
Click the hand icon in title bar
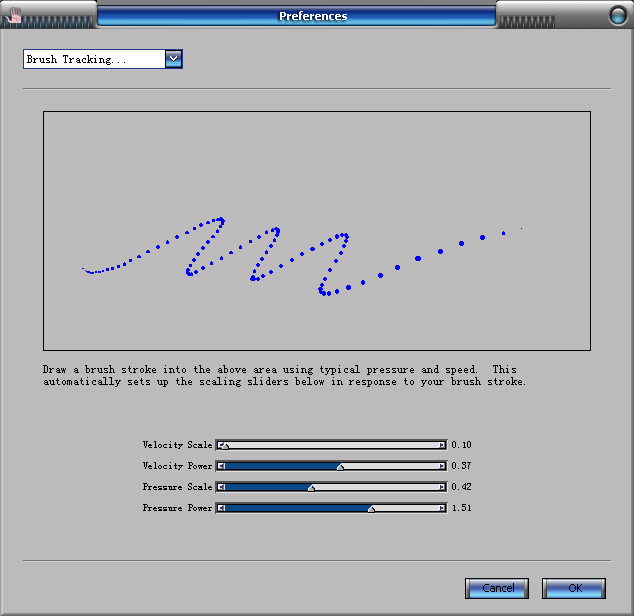(15, 16)
